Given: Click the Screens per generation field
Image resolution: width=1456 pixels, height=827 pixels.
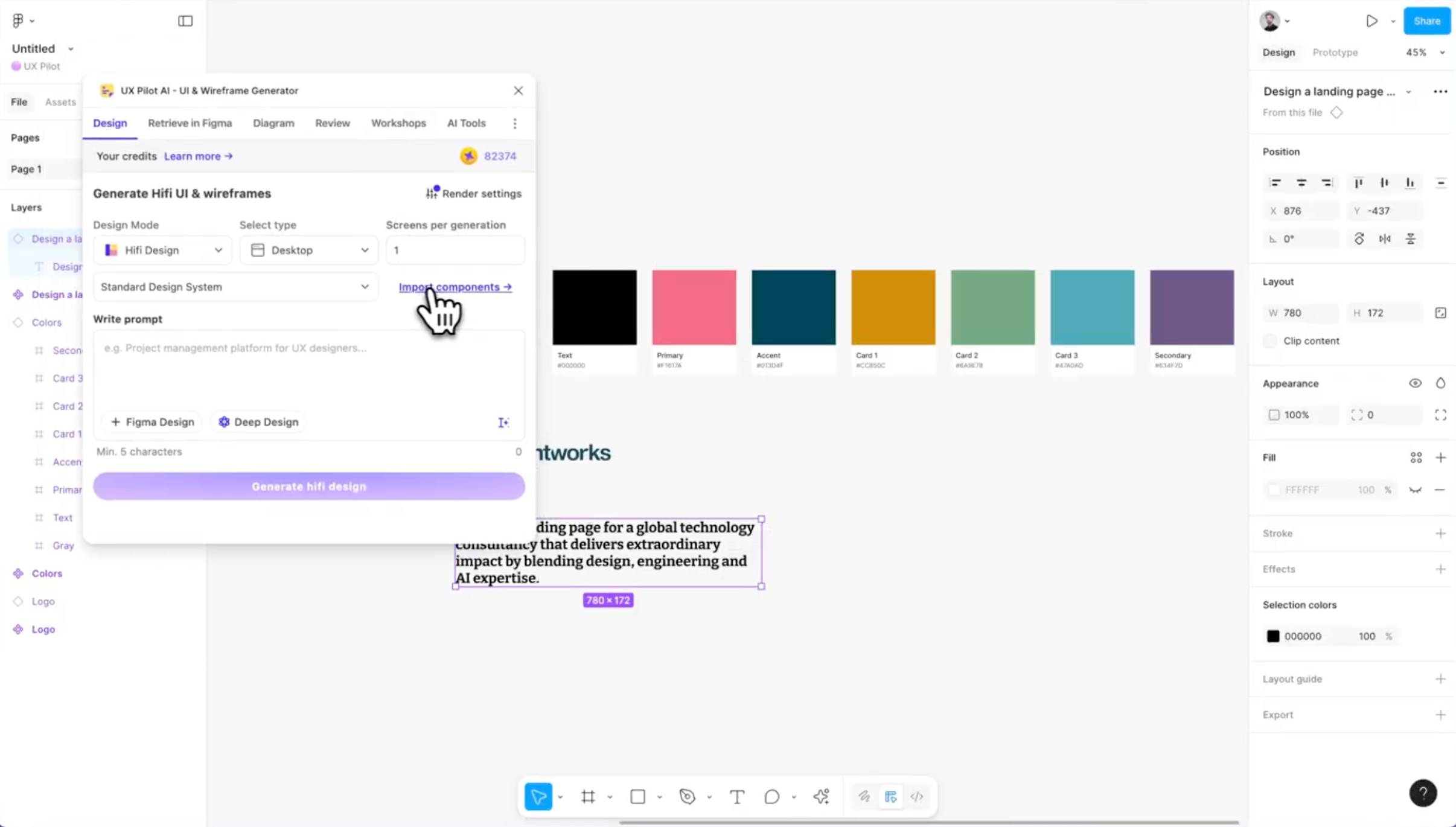Looking at the screenshot, I should (x=455, y=250).
